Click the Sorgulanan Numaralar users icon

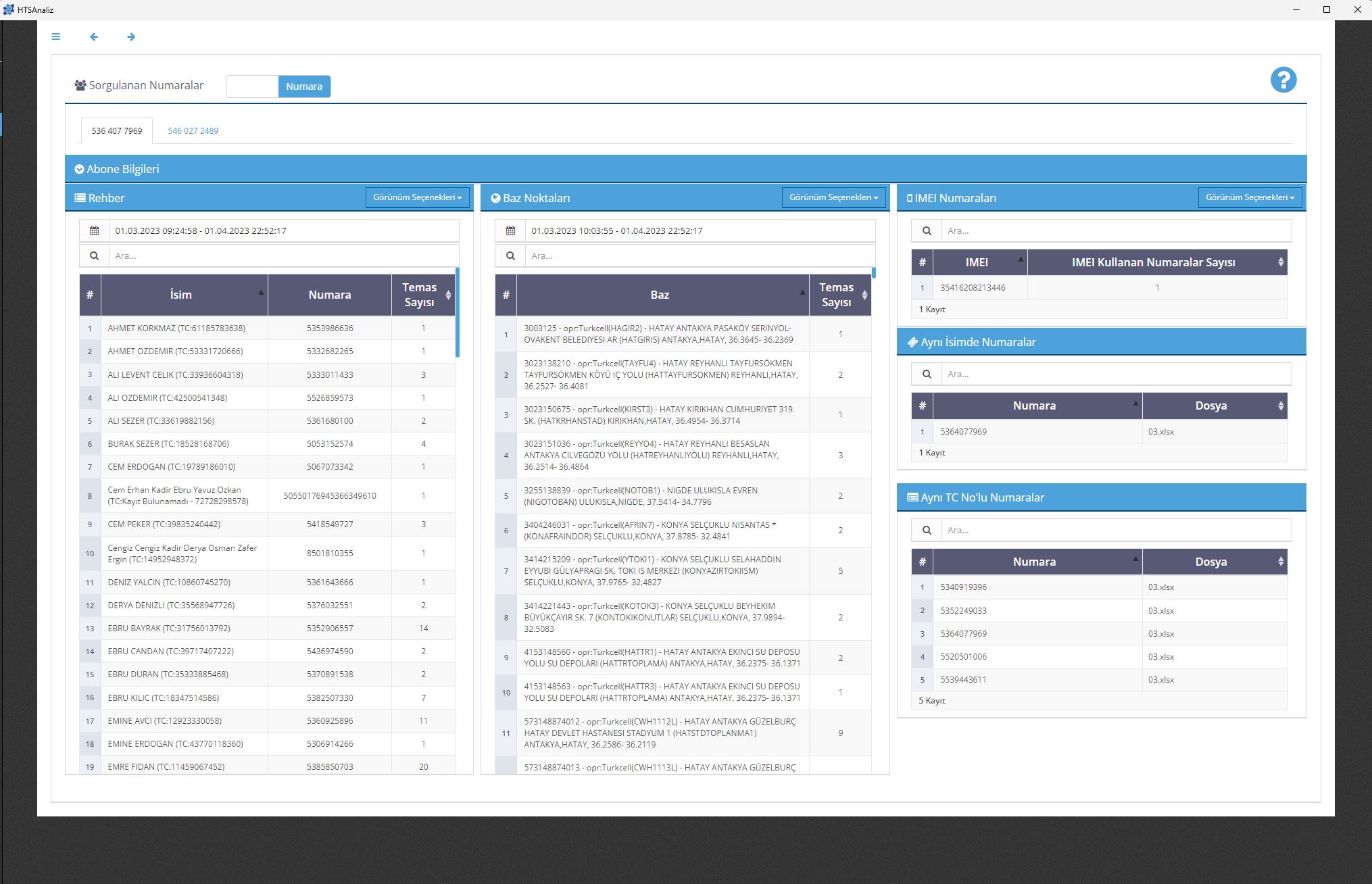point(80,85)
